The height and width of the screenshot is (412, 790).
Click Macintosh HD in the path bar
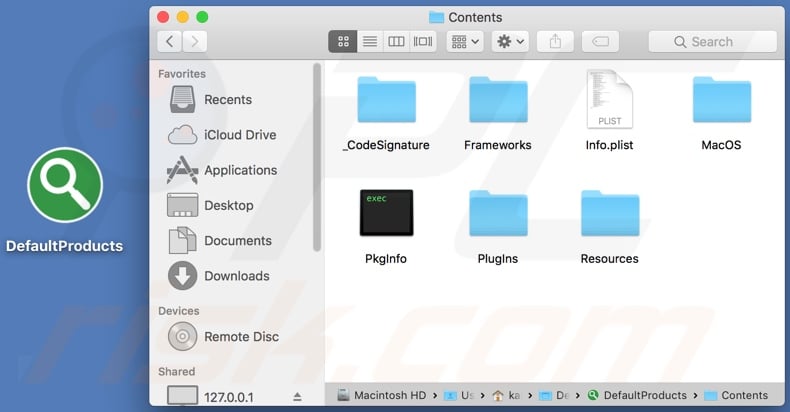(382, 395)
